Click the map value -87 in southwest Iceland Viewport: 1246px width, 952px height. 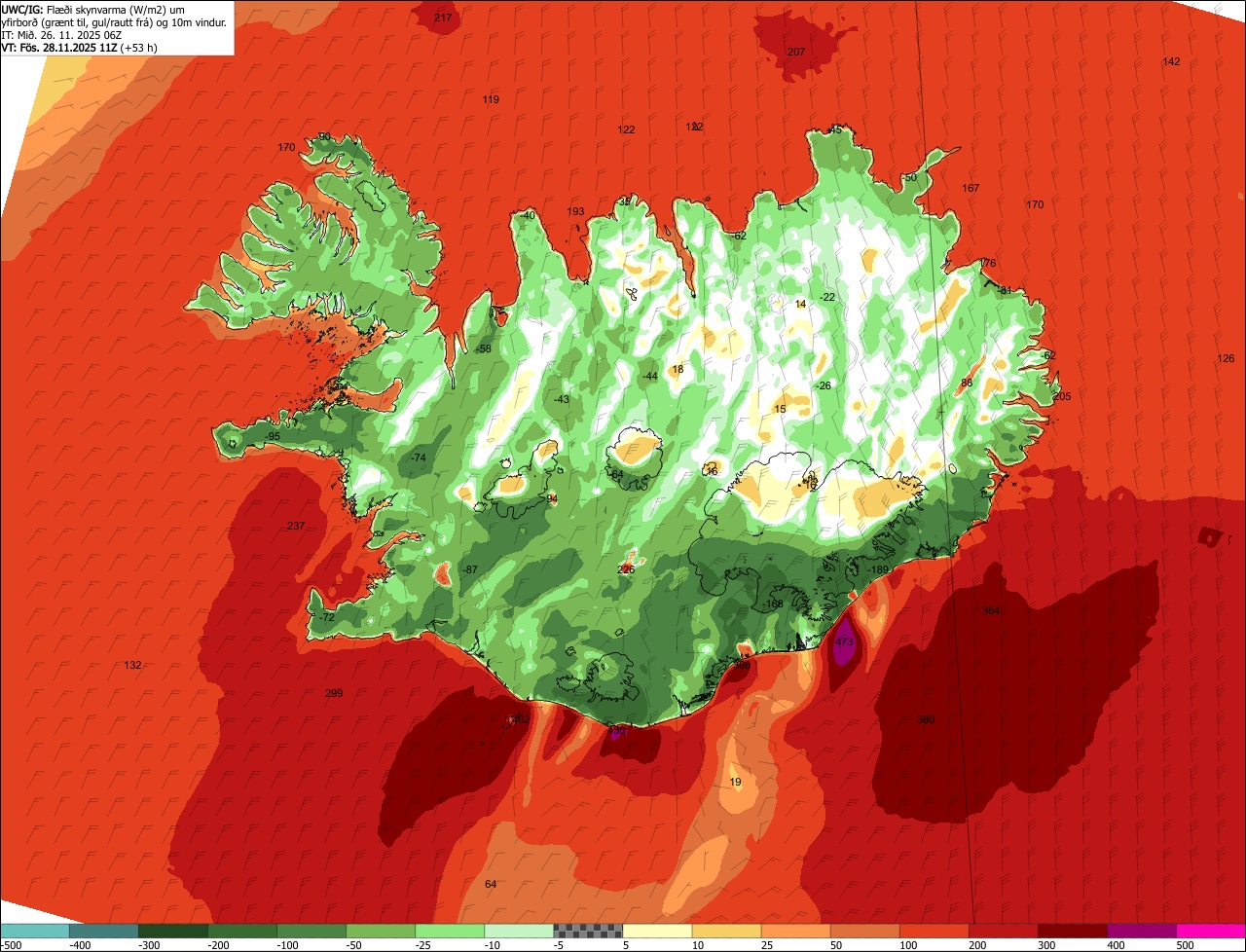(470, 569)
